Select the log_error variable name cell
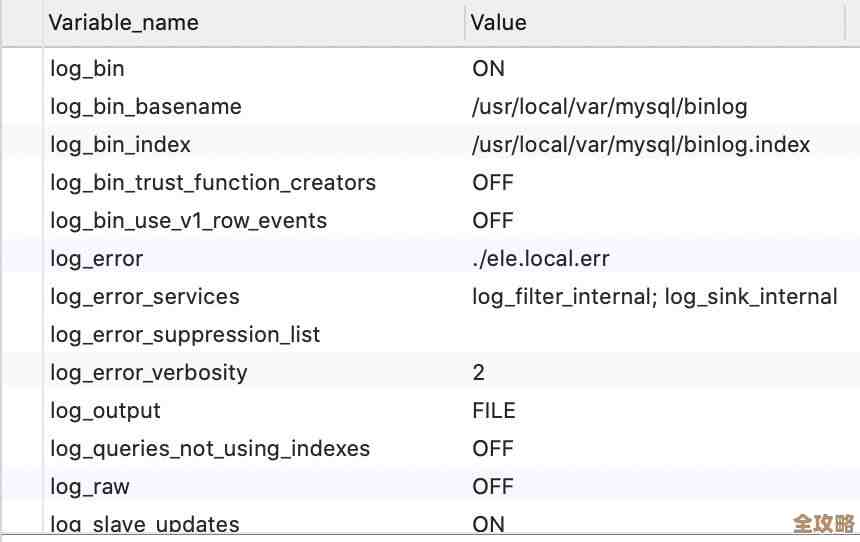860x542 pixels. 97,259
